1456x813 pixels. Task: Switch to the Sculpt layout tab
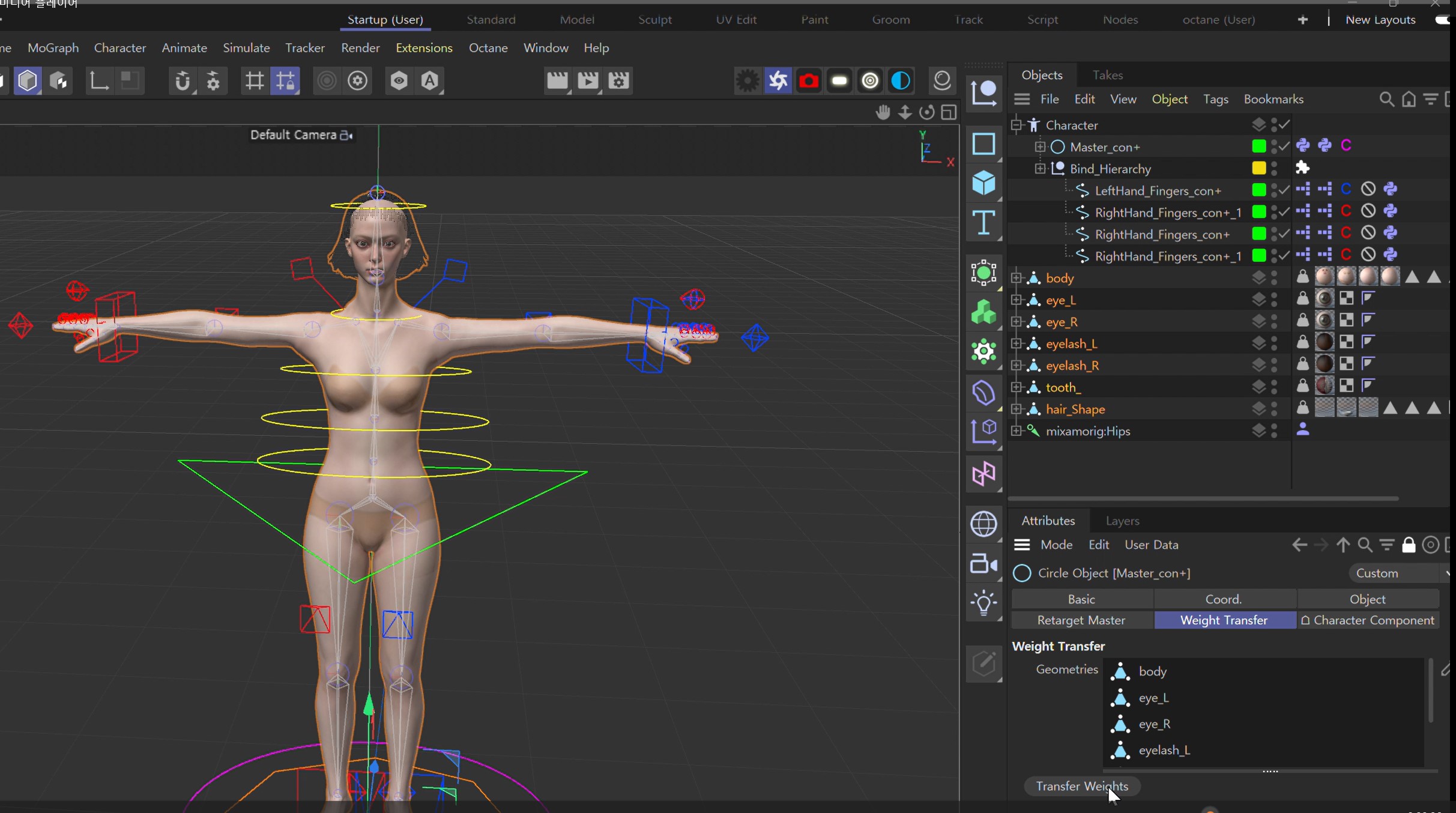tap(654, 20)
